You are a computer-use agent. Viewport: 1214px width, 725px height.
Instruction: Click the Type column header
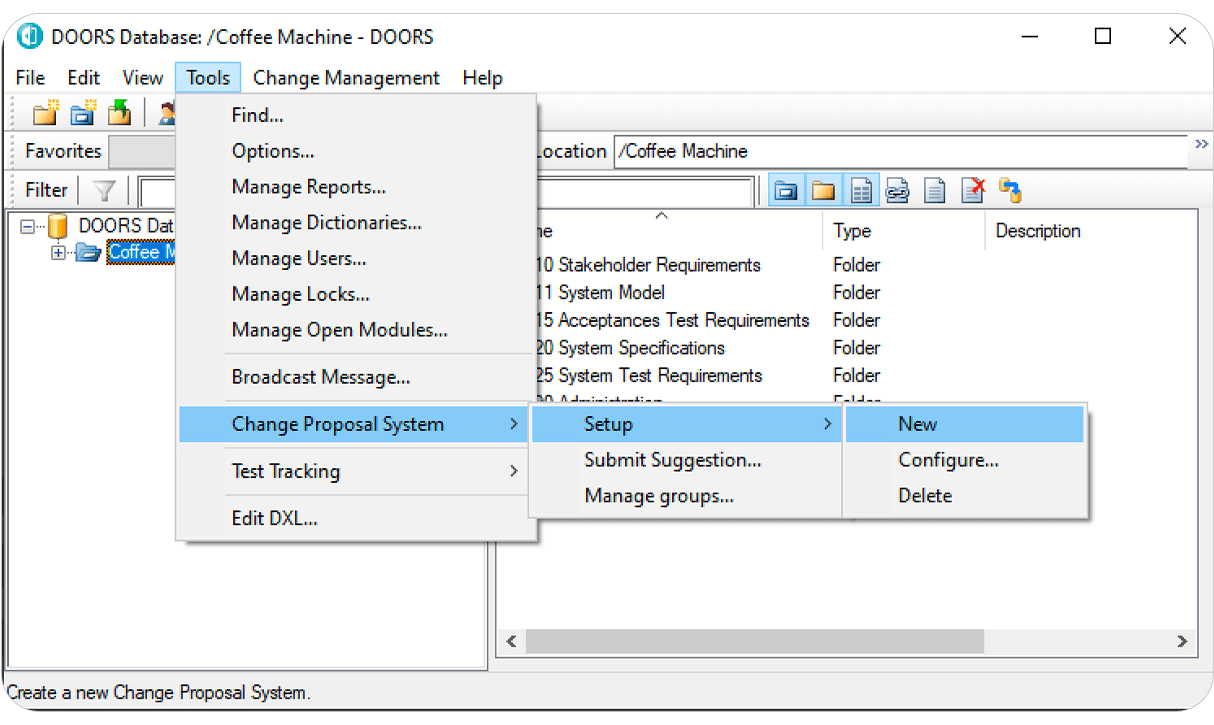point(852,231)
